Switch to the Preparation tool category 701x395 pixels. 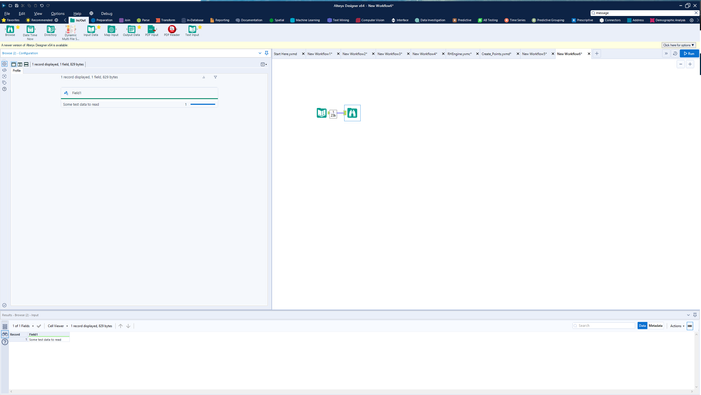pyautogui.click(x=102, y=20)
